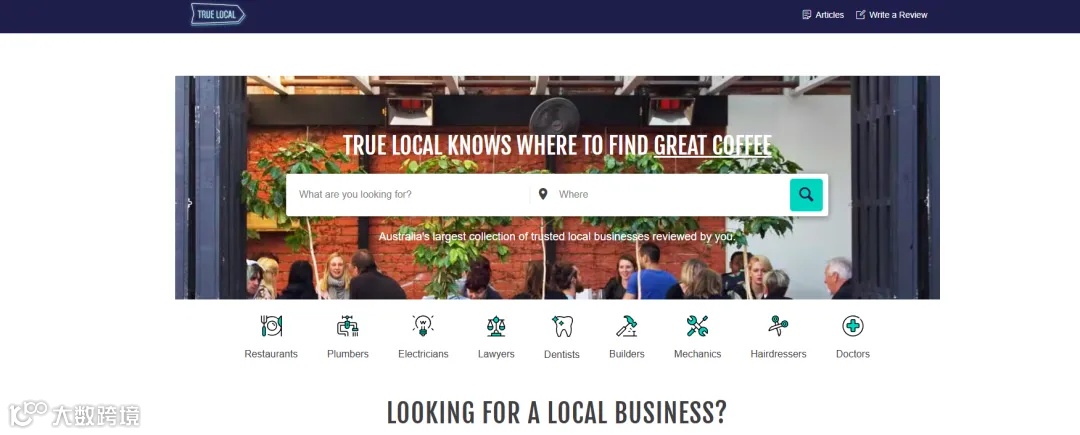Click the teal search magnifier button
The width and height of the screenshot is (1080, 435).
[x=806, y=195]
